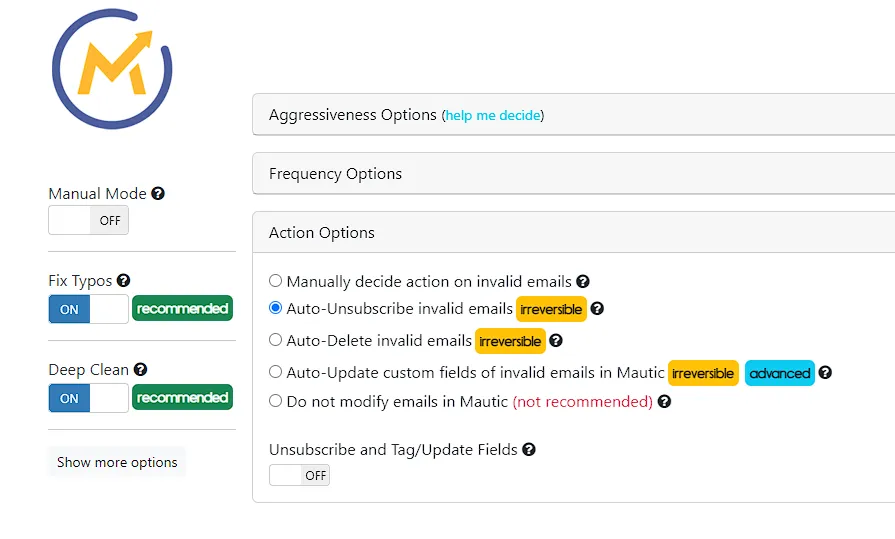Turn off the Deep Clean switch
This screenshot has height=539, width=895.
coord(88,398)
